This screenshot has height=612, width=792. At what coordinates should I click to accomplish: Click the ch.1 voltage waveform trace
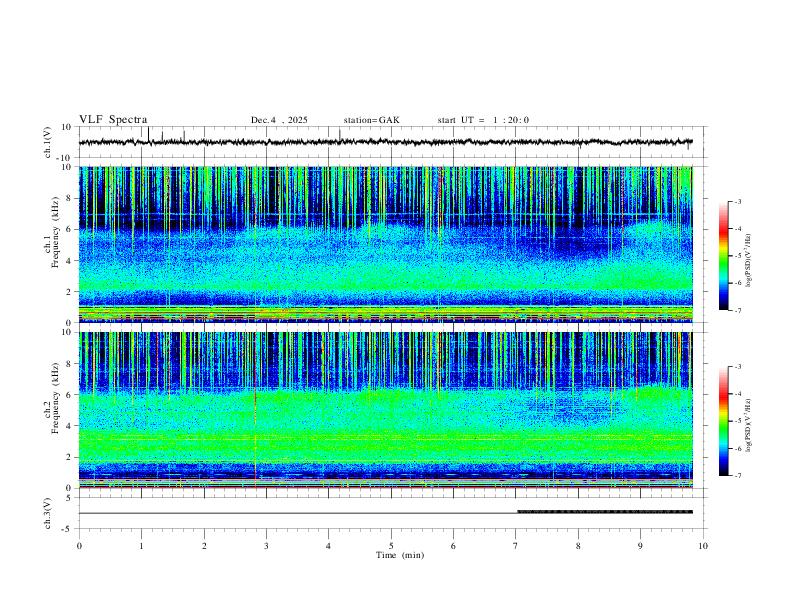pos(385,142)
